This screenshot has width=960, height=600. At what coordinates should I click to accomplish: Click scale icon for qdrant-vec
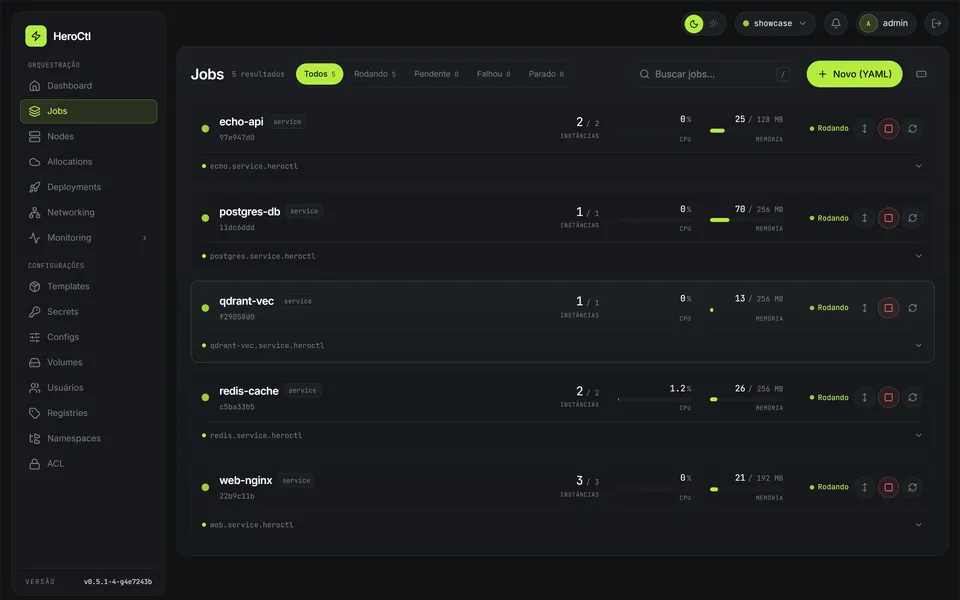pyautogui.click(x=864, y=308)
